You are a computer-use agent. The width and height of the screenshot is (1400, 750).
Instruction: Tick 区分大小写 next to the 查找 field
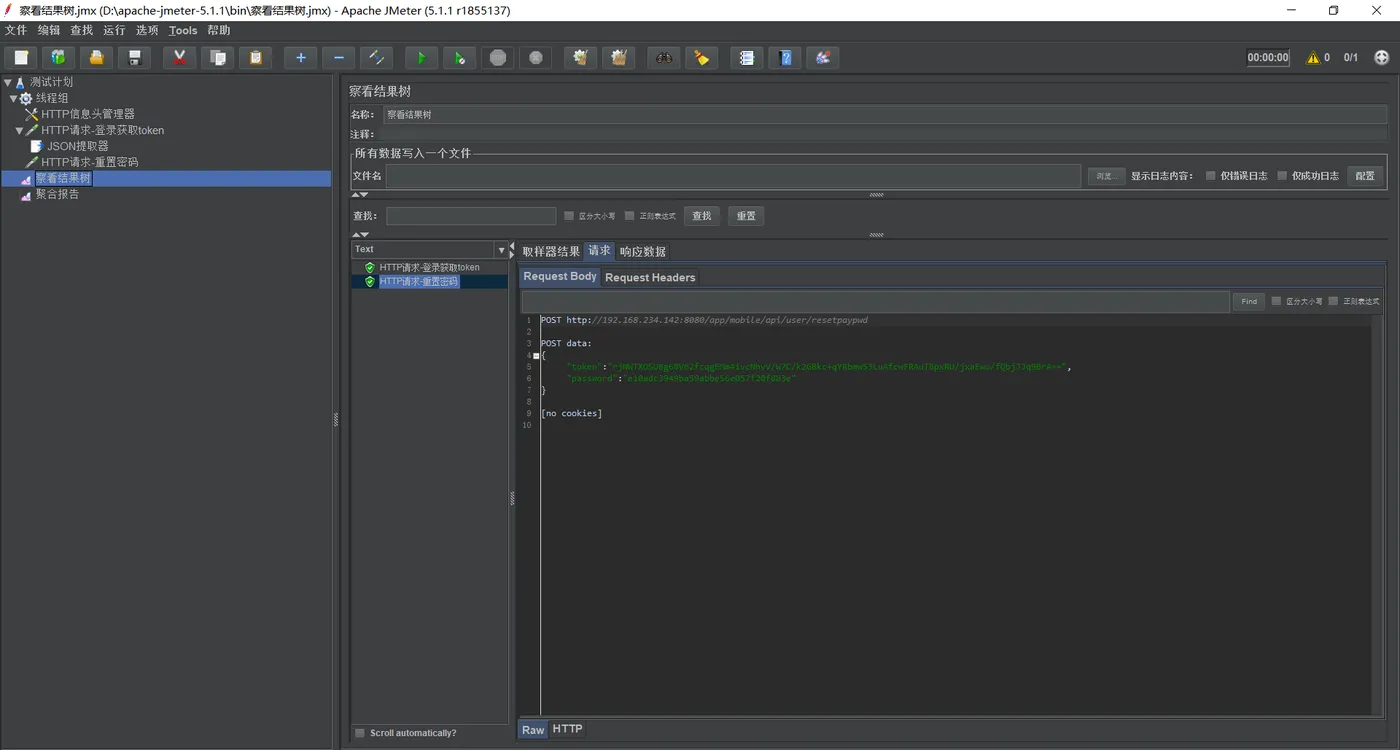569,215
